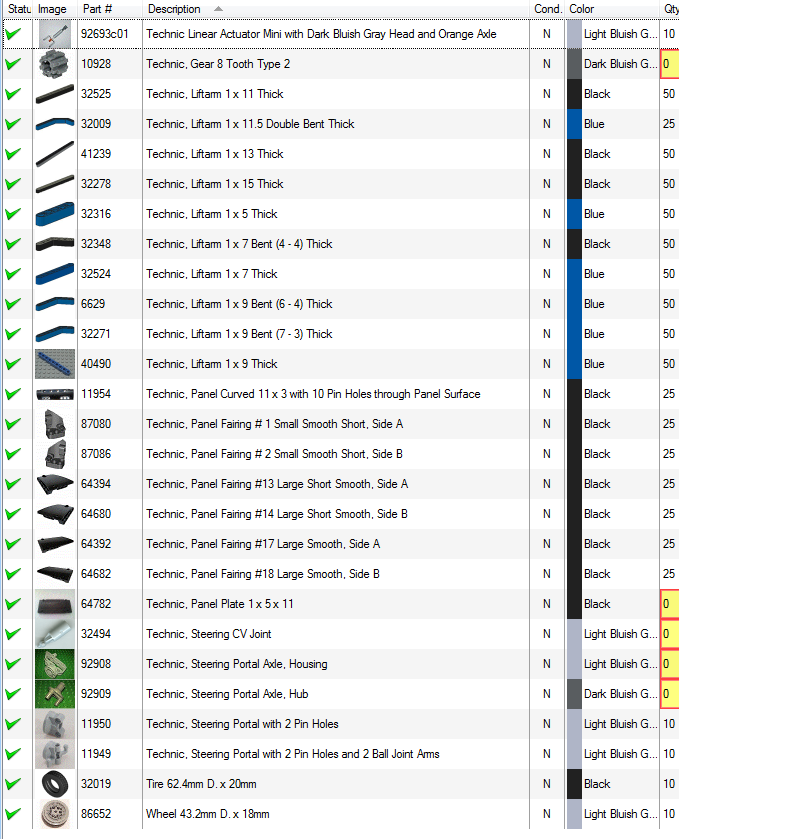Image resolution: width=800 pixels, height=839 pixels.
Task: Click color name Black for part 64392
Action: coord(597,544)
